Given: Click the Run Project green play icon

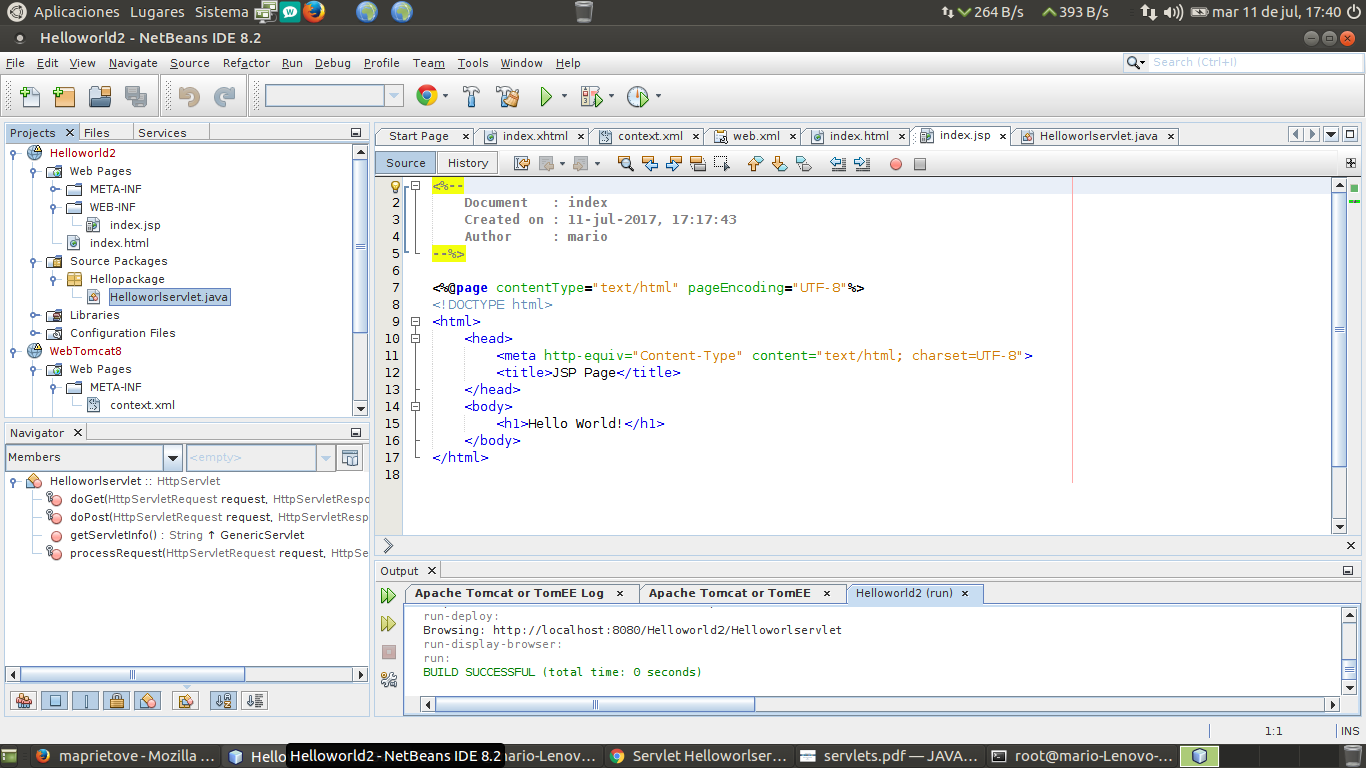Looking at the screenshot, I should 546,97.
